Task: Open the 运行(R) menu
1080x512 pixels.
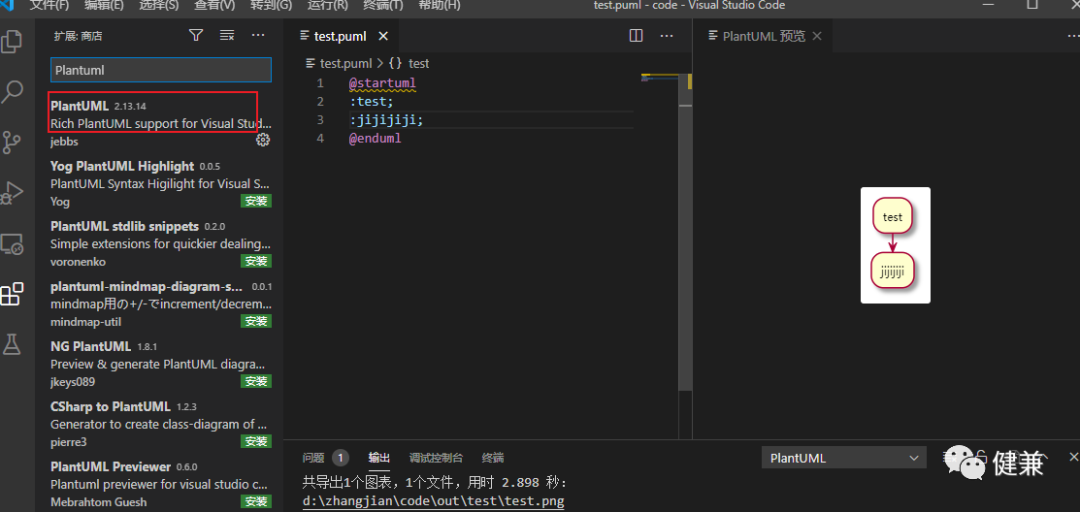Action: point(328,6)
